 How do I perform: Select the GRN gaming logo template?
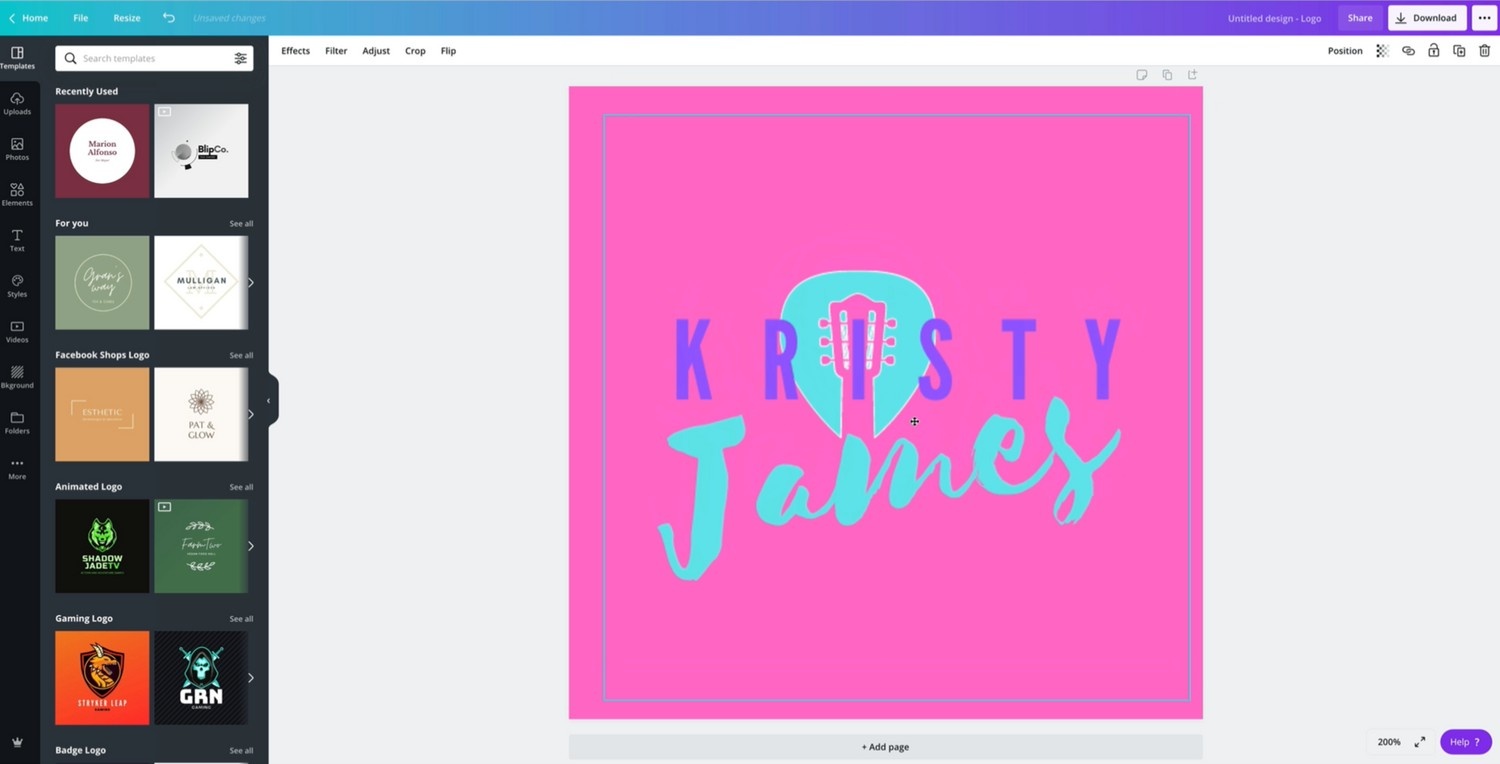coord(201,678)
